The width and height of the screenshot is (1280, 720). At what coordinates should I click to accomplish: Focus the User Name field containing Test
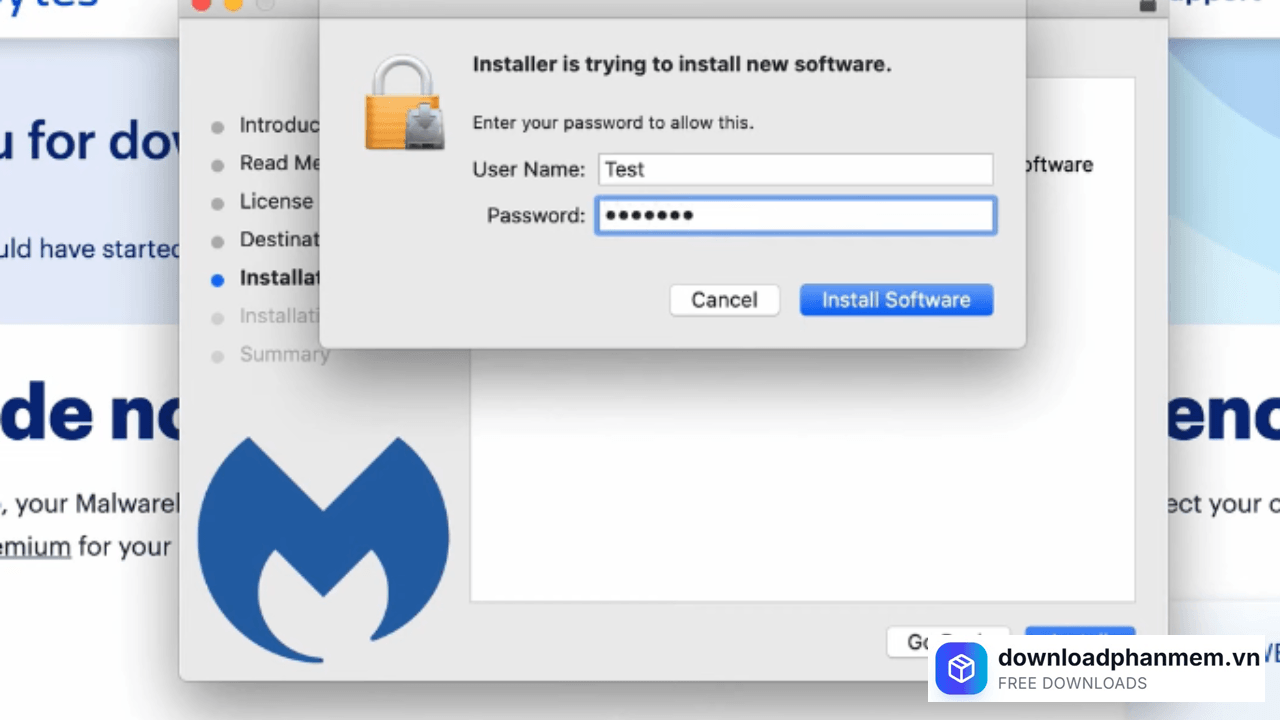point(795,169)
